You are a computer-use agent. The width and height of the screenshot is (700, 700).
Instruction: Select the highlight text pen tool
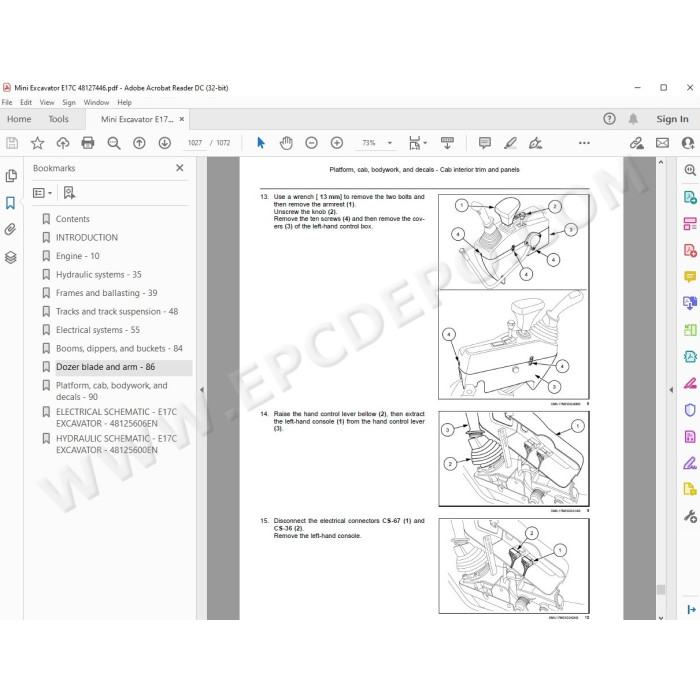(x=510, y=143)
